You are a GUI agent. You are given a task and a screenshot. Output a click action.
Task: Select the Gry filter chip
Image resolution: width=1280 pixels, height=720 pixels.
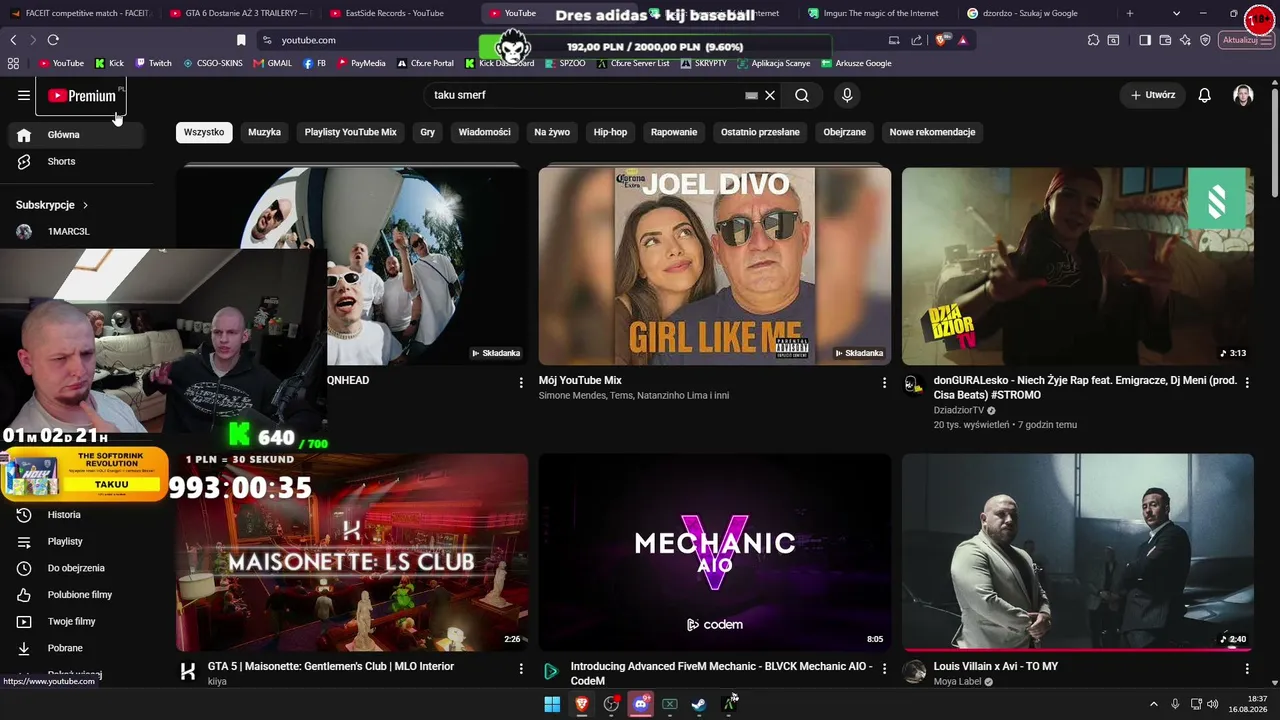pyautogui.click(x=428, y=132)
